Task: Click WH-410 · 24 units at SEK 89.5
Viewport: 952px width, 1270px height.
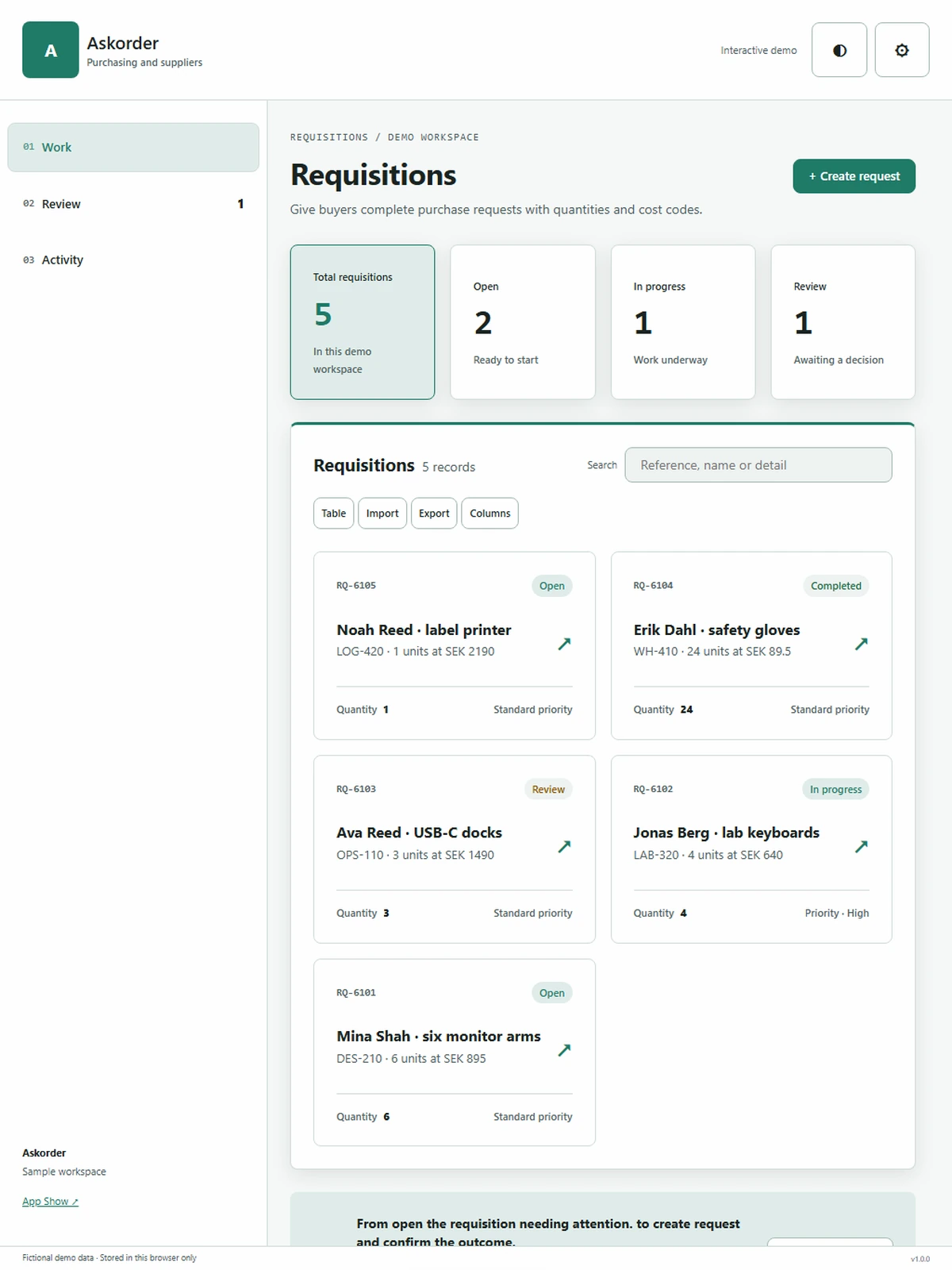Action: click(712, 652)
